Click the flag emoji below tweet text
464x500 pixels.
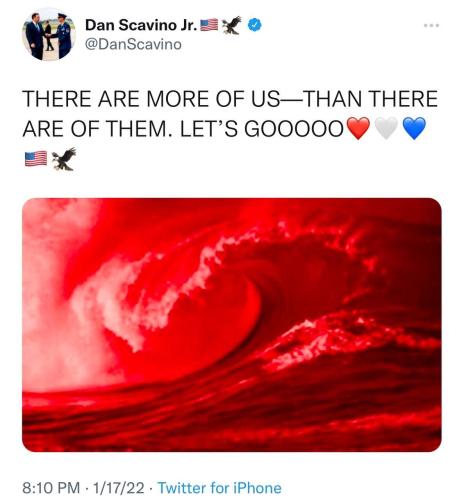tap(36, 159)
